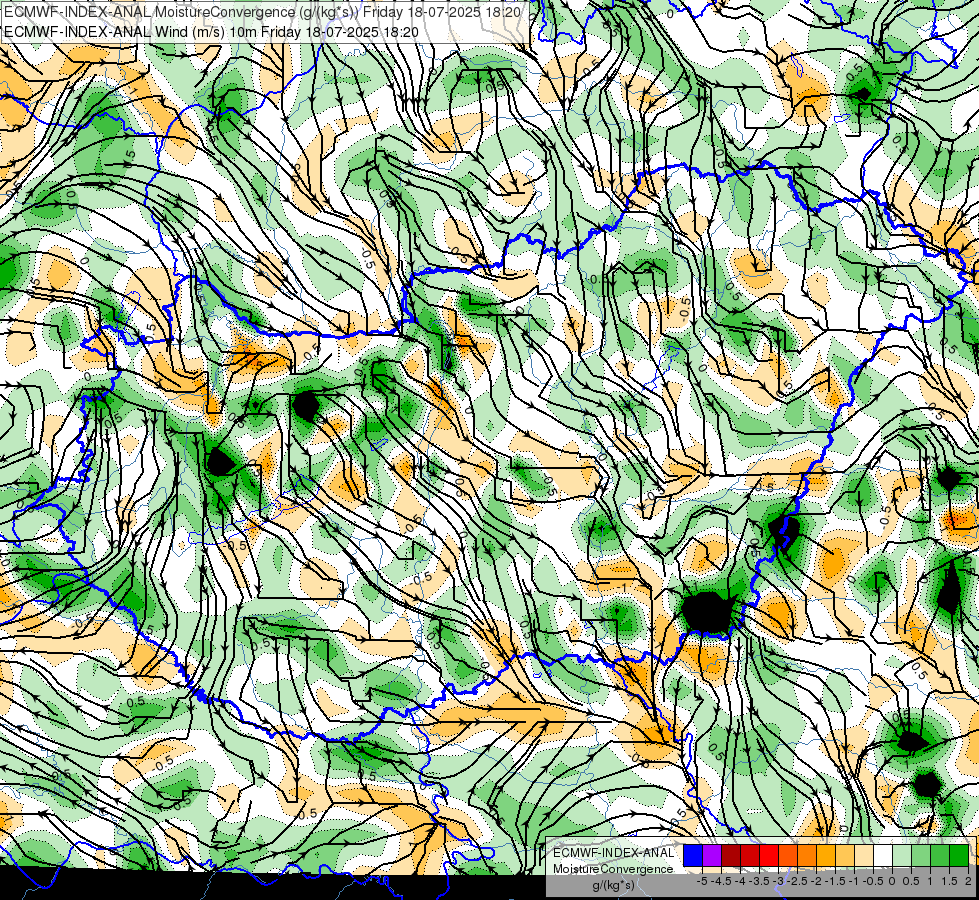979x900 pixels.
Task: Click the legend tick label '1.5'
Action: tap(950, 881)
